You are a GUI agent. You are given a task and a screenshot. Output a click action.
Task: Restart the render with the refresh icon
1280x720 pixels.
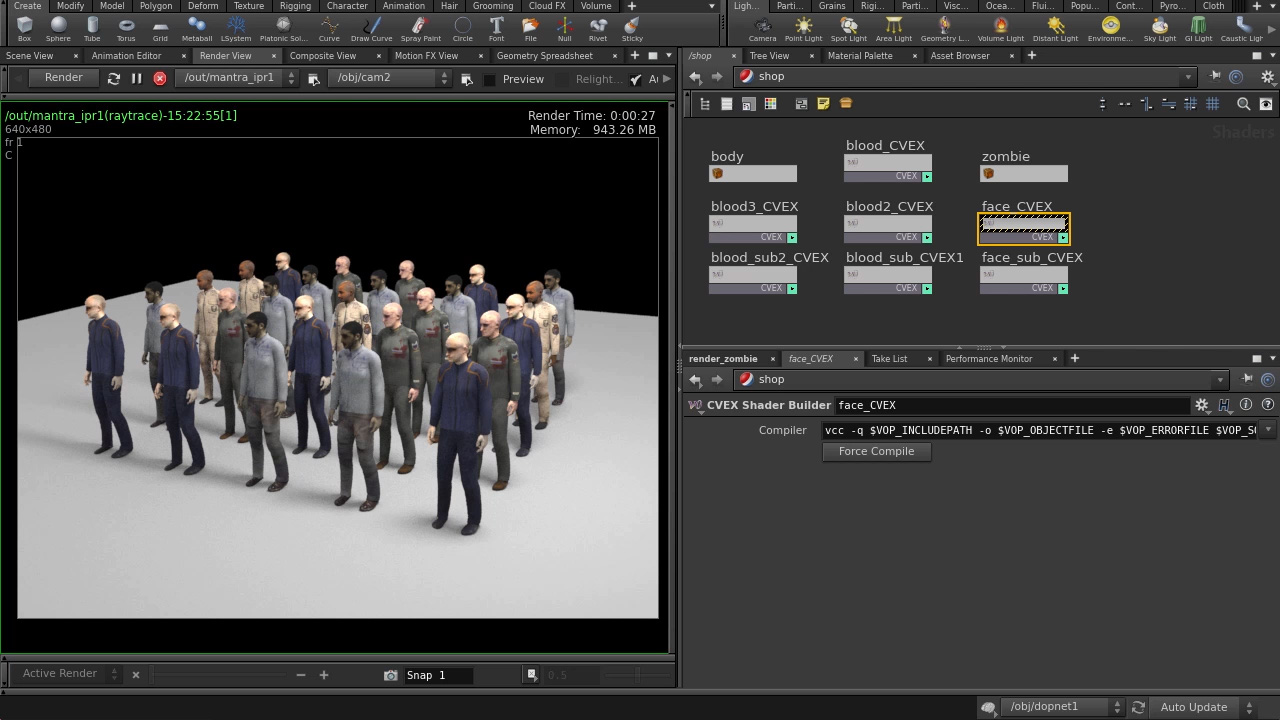114,78
